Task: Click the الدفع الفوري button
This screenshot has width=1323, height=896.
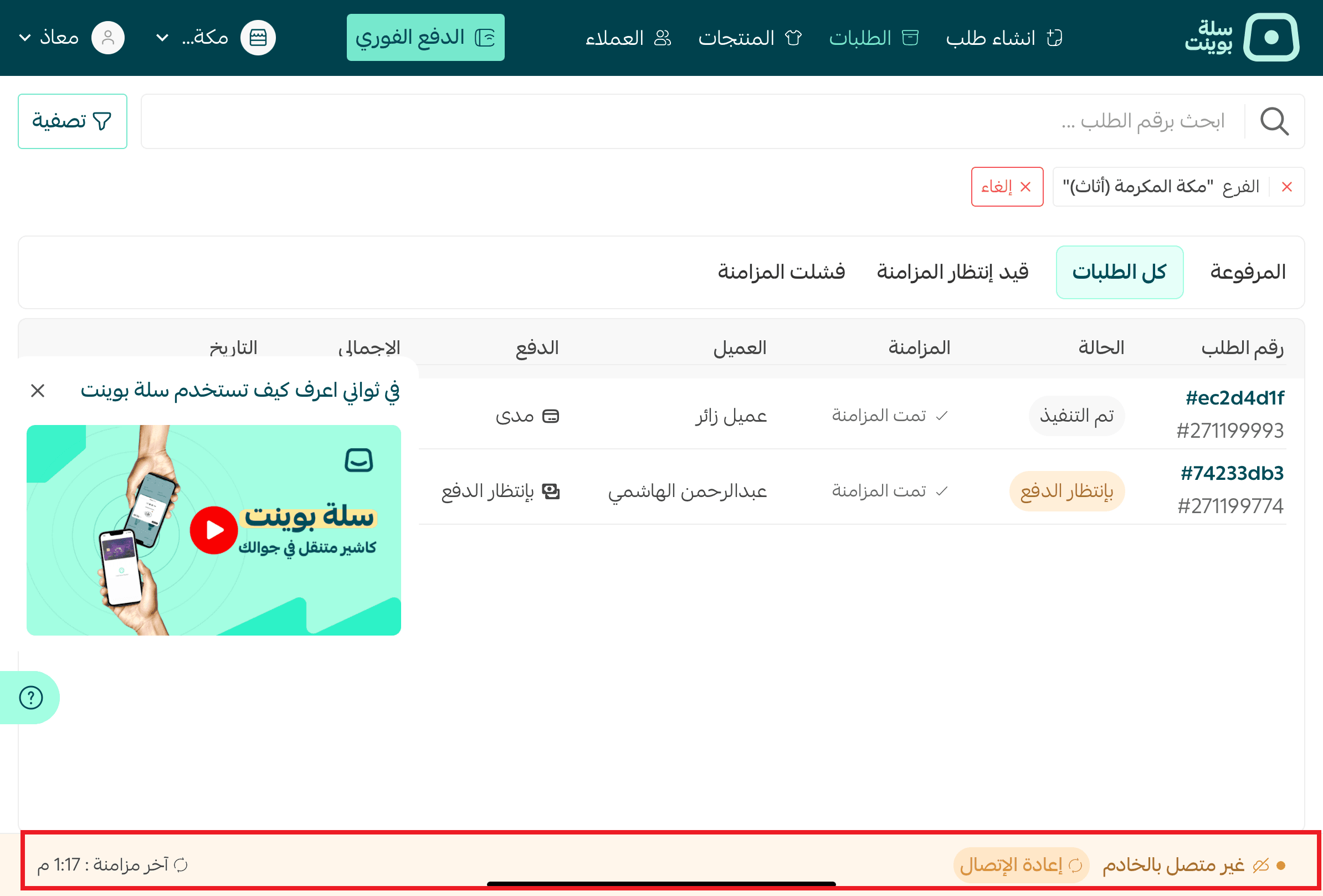Action: 425,38
